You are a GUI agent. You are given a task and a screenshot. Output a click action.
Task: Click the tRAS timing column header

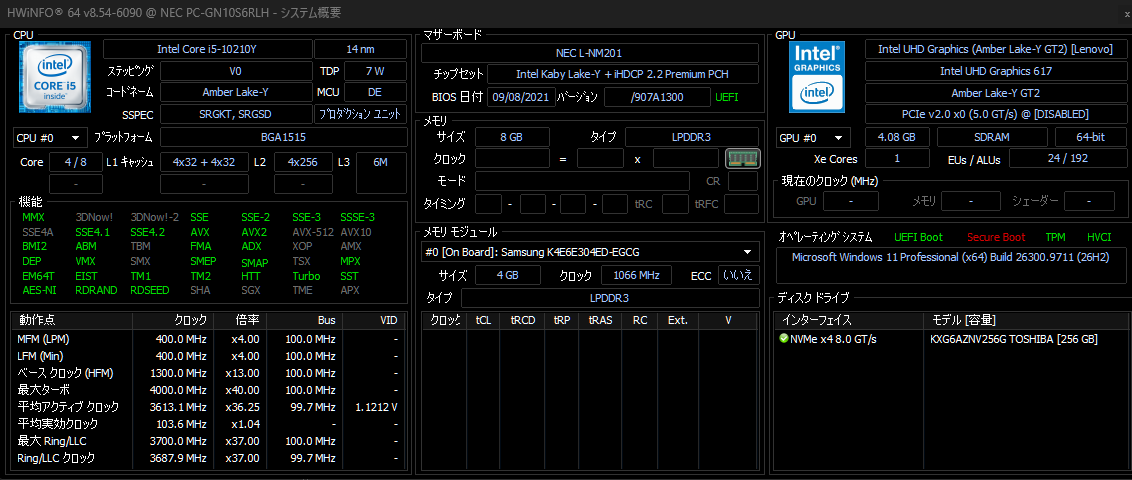click(x=600, y=320)
